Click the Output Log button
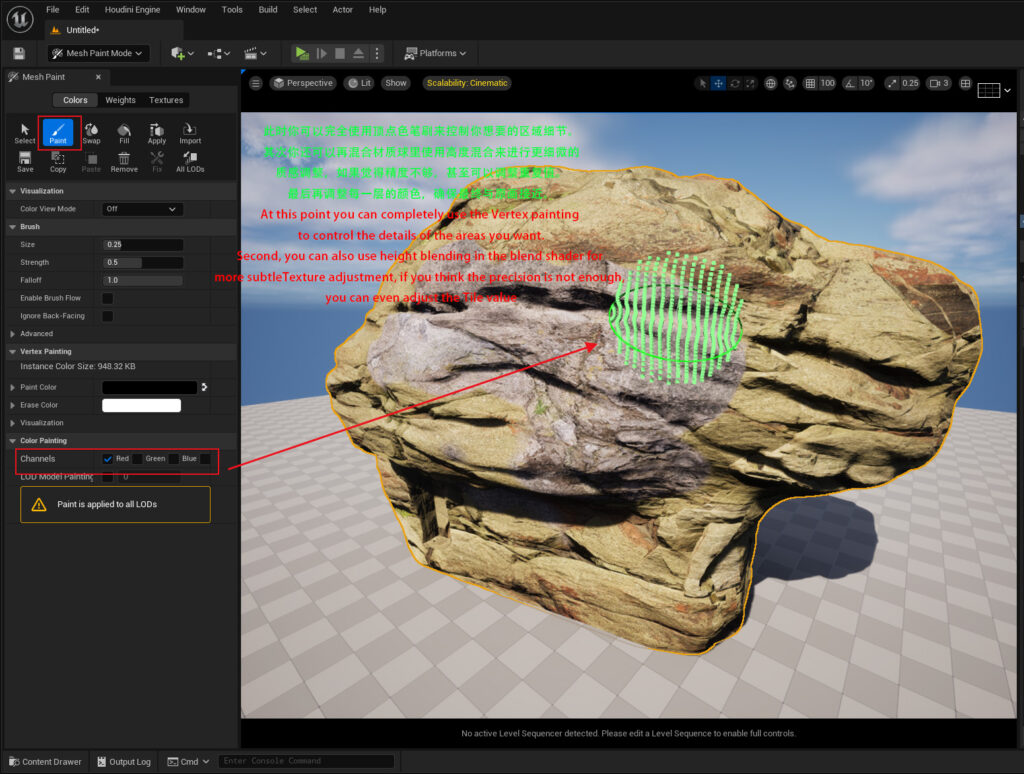1024x774 pixels. click(x=122, y=762)
